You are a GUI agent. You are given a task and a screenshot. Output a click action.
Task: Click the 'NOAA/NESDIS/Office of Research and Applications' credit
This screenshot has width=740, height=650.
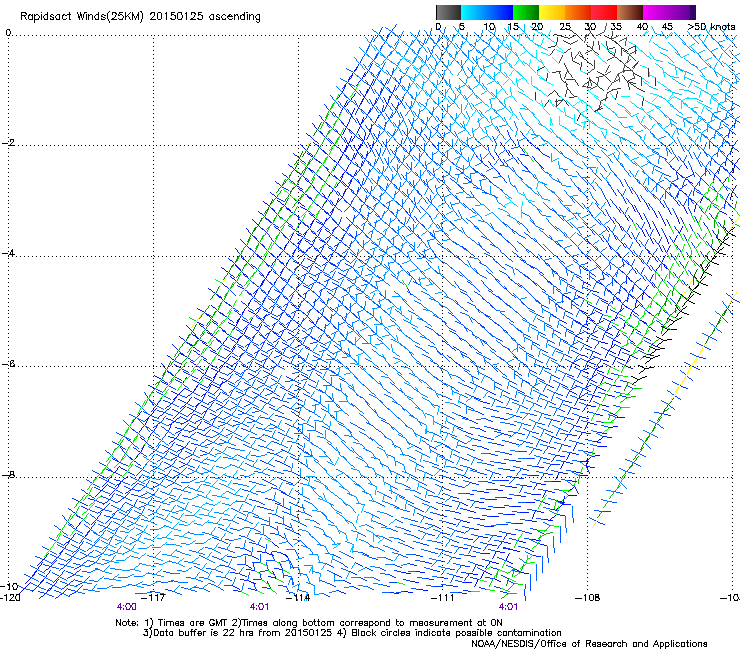tap(589, 643)
